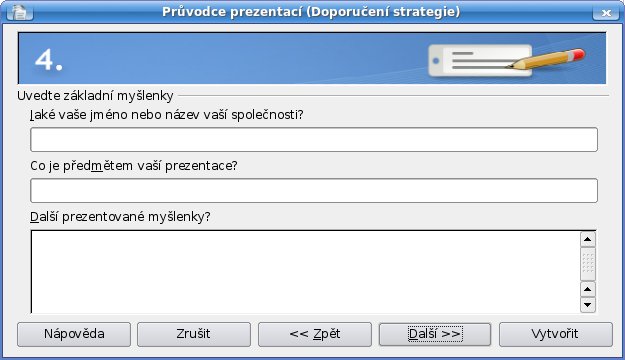This screenshot has height=360, width=625.
Task: Open the window menu icon in title bar
Action: click(20, 12)
